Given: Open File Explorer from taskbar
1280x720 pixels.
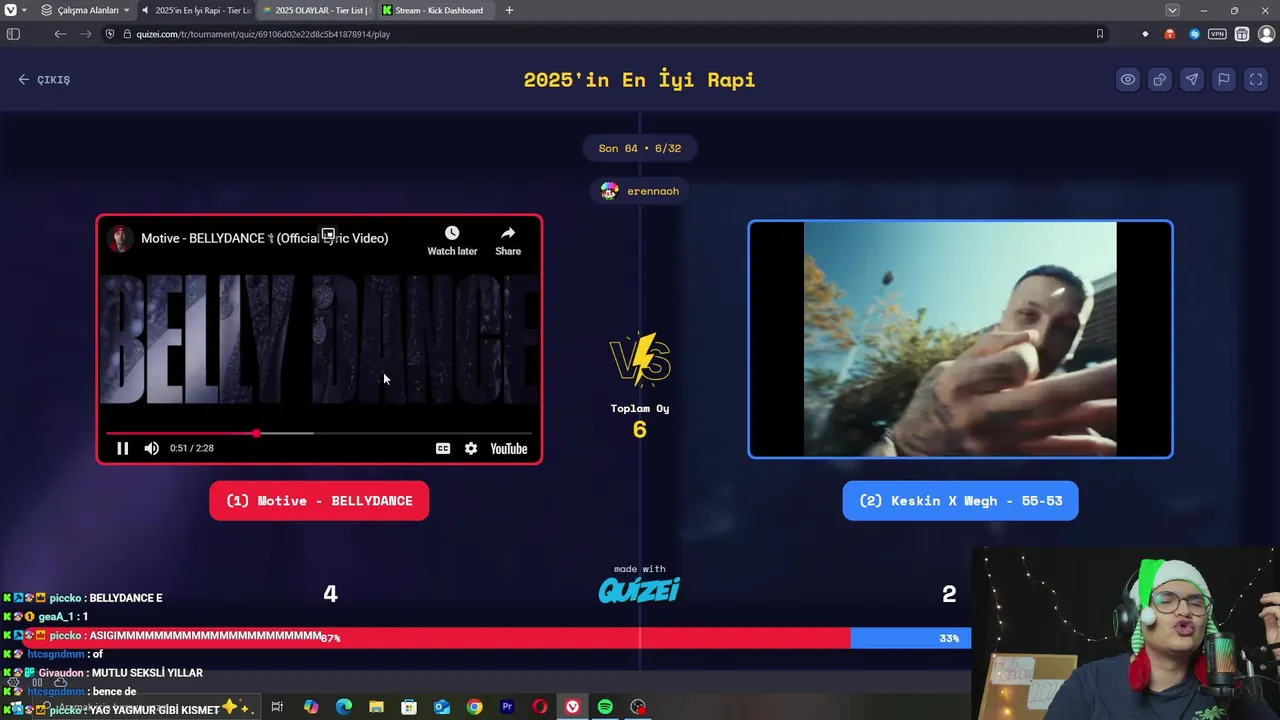Looking at the screenshot, I should (376, 707).
